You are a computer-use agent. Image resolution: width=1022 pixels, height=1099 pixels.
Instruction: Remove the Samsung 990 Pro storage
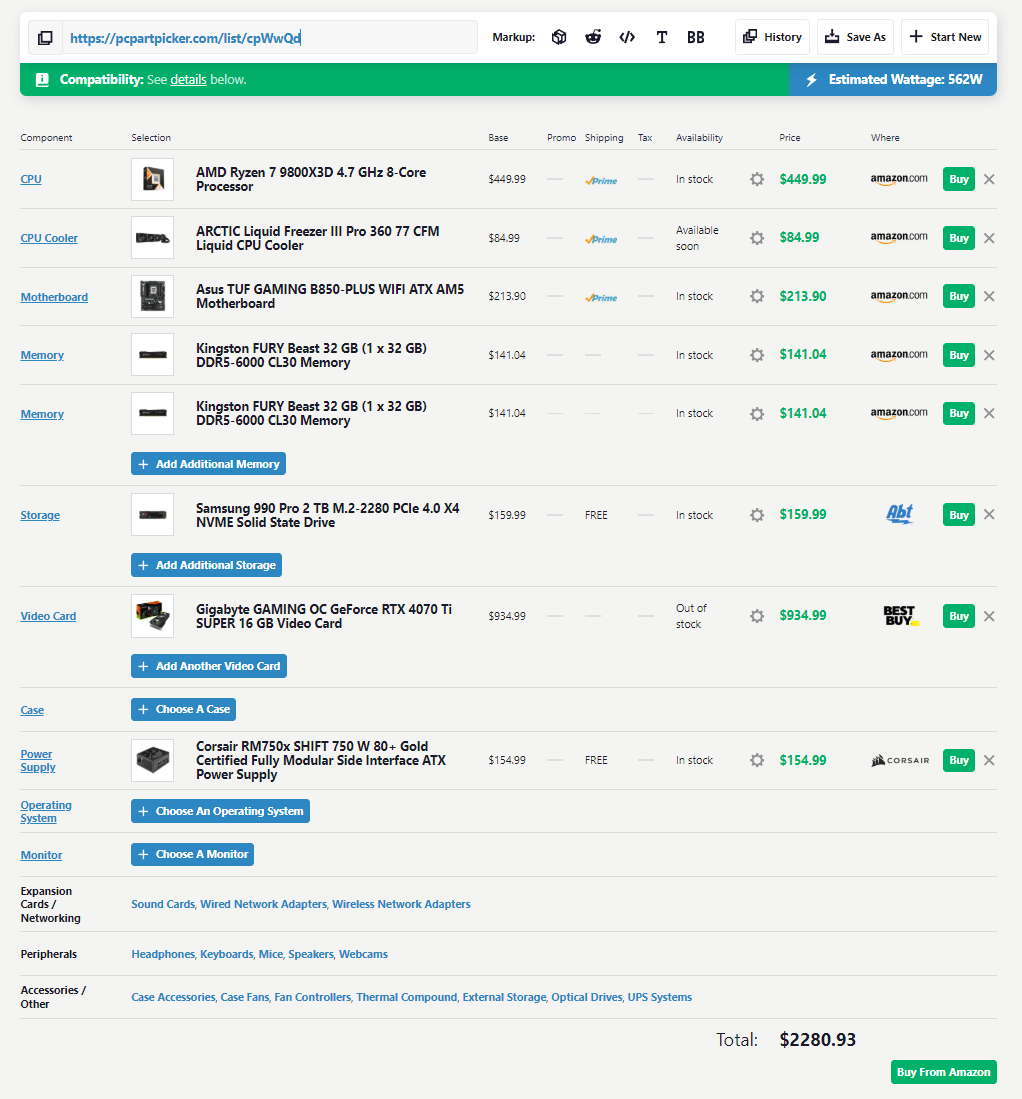(989, 514)
